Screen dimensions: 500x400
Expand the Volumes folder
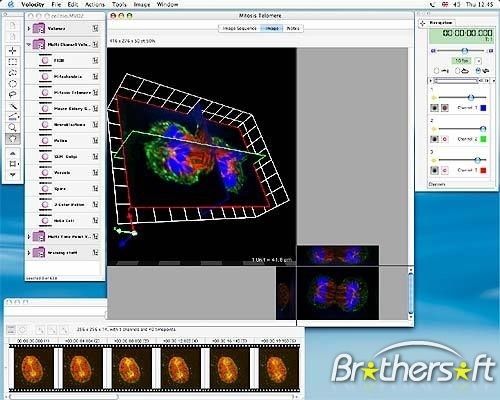[29, 29]
